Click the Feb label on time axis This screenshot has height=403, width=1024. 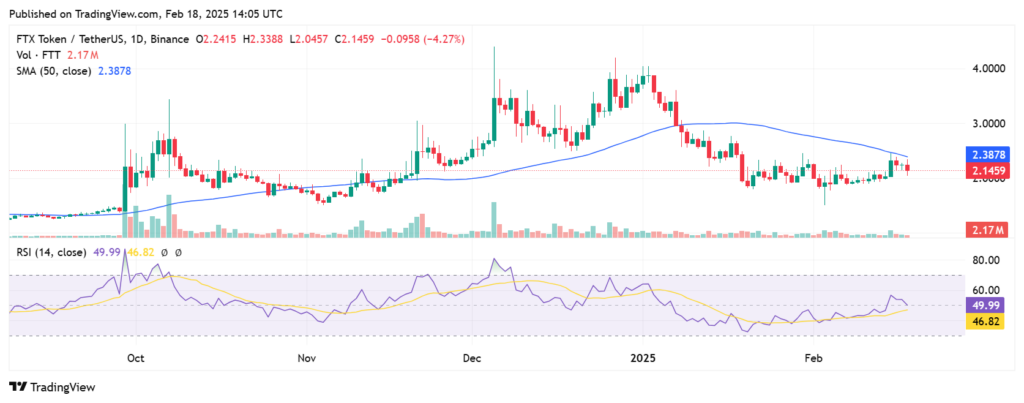click(813, 357)
